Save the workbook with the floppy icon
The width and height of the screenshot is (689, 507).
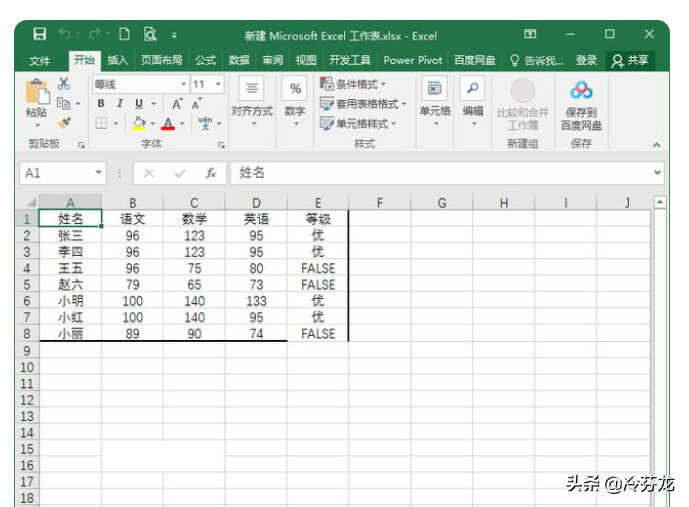(x=40, y=34)
